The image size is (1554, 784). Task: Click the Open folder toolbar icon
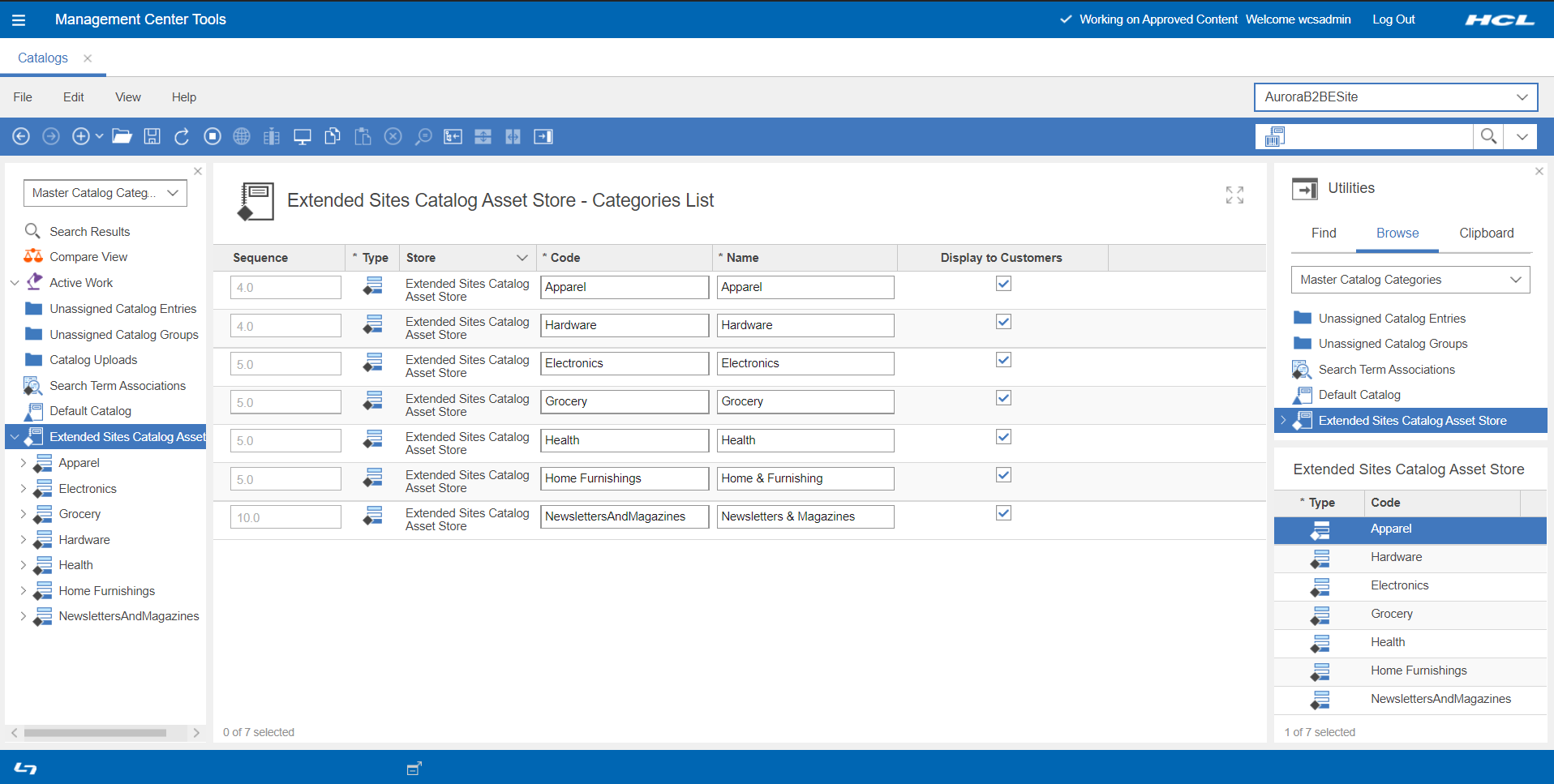click(x=122, y=136)
